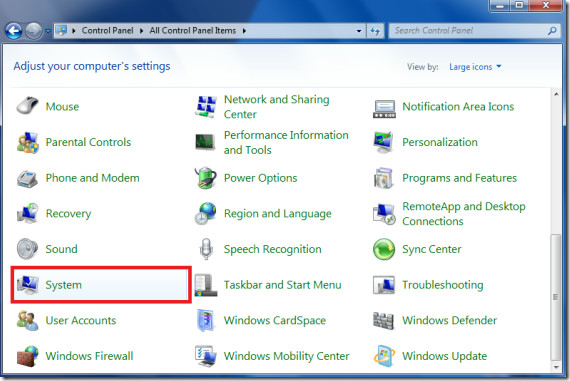This screenshot has height=381, width=570.
Task: Open the Personalization icon
Action: 384,142
